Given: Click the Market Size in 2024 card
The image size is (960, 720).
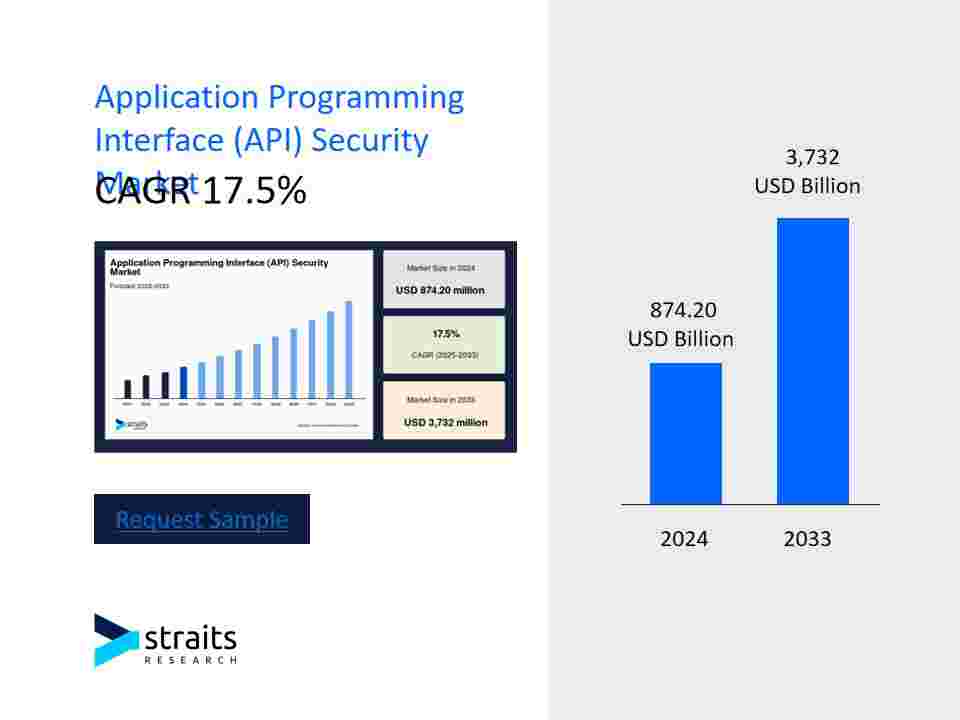Looking at the screenshot, I should coord(444,279).
